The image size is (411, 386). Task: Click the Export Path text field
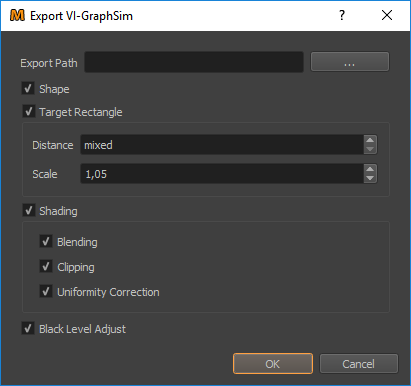point(194,62)
